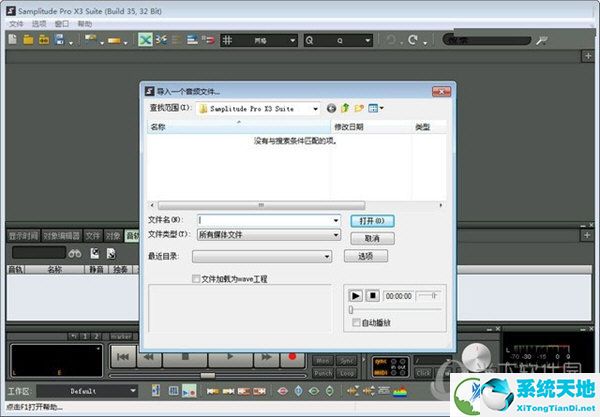Screen dimensions: 600x417
Task: Click the red magnet snap icon
Action: [209, 39]
